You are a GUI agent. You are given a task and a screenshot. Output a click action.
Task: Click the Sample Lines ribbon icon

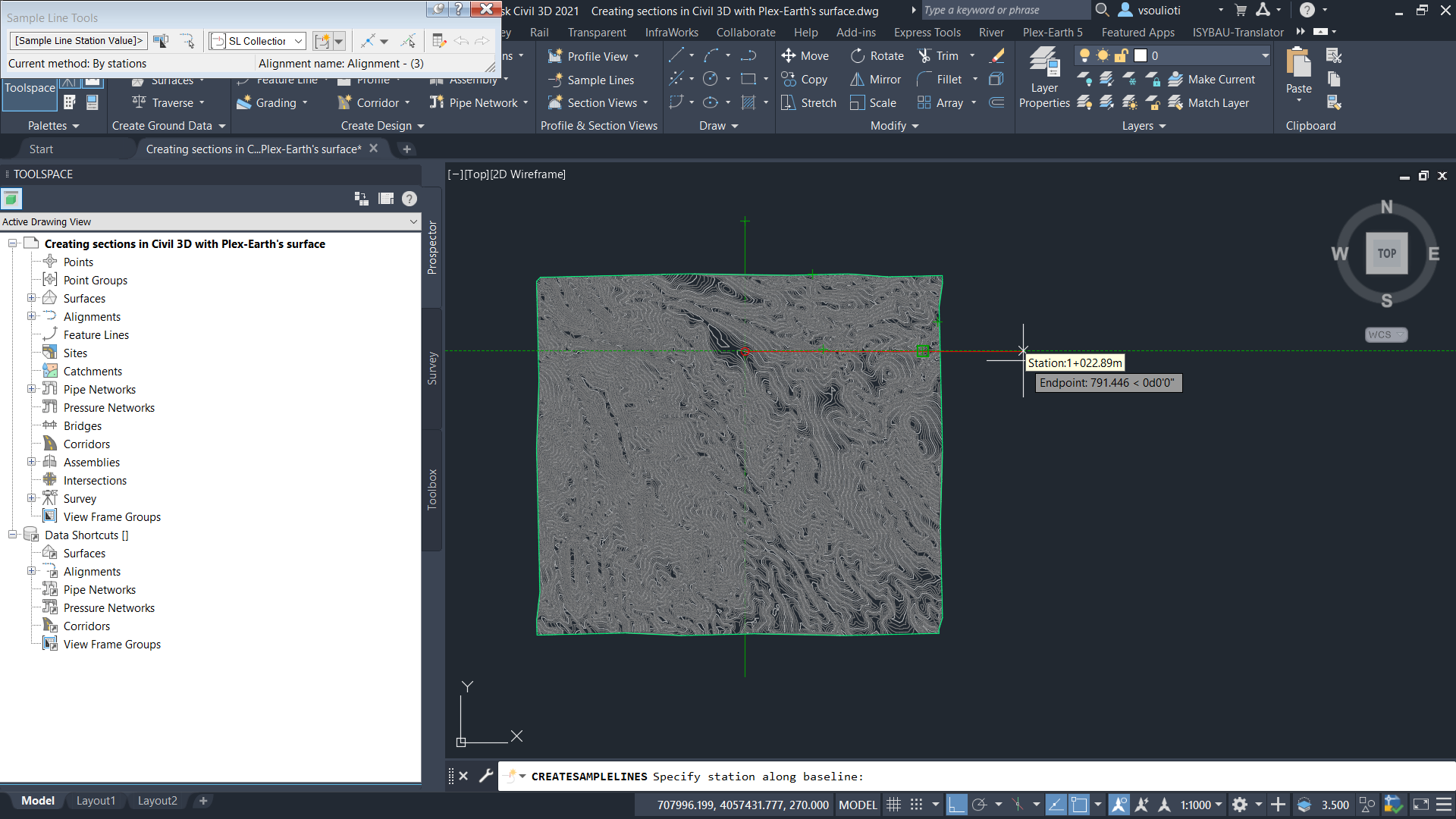pyautogui.click(x=555, y=80)
